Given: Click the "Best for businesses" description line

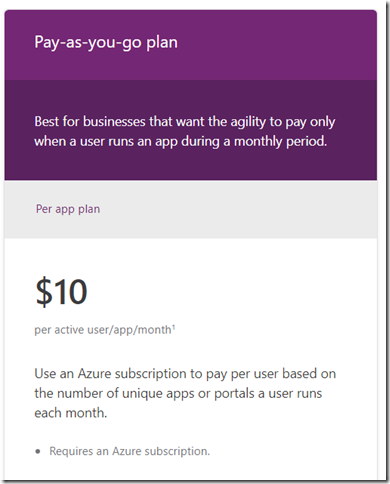Looking at the screenshot, I should pos(185,122).
